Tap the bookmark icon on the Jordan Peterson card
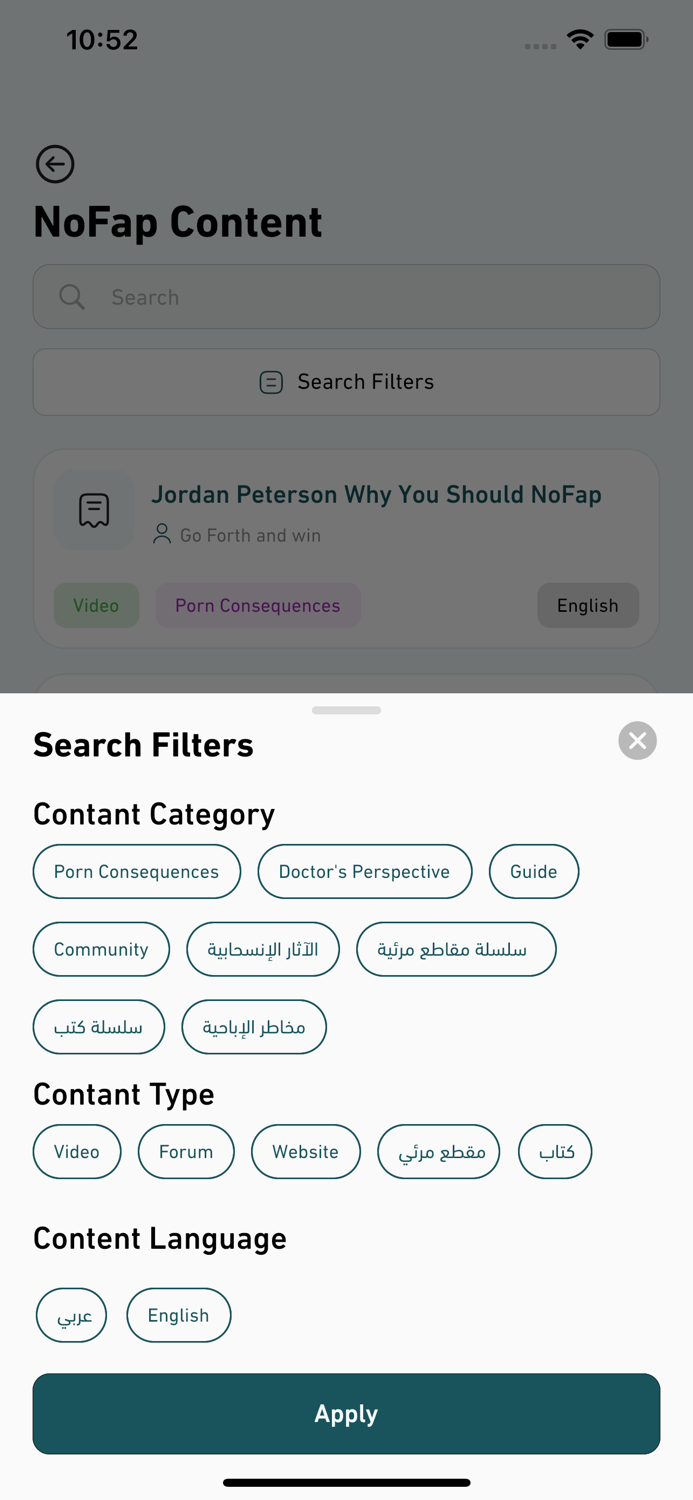This screenshot has width=693, height=1500. tap(94, 510)
